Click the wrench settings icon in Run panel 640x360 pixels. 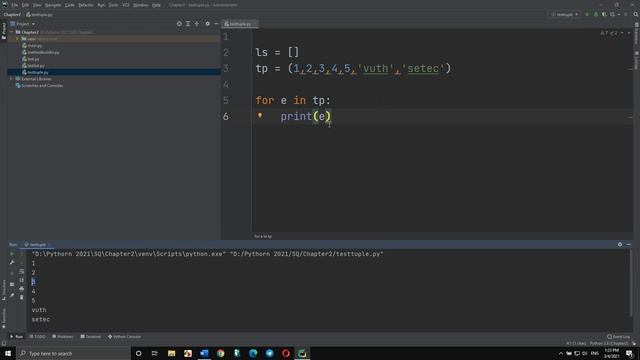click(12, 263)
